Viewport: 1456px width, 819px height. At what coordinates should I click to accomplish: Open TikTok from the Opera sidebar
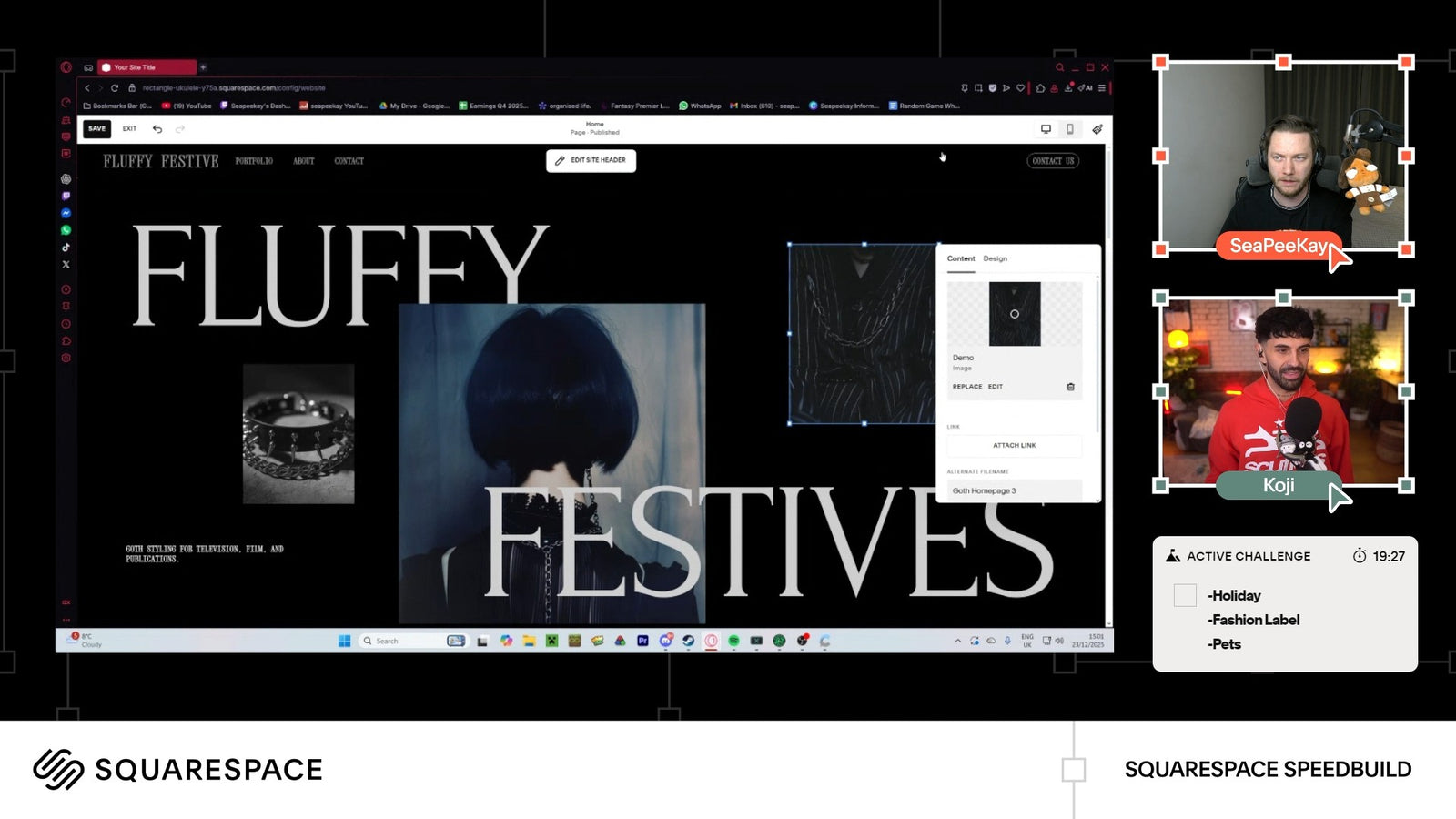point(66,248)
